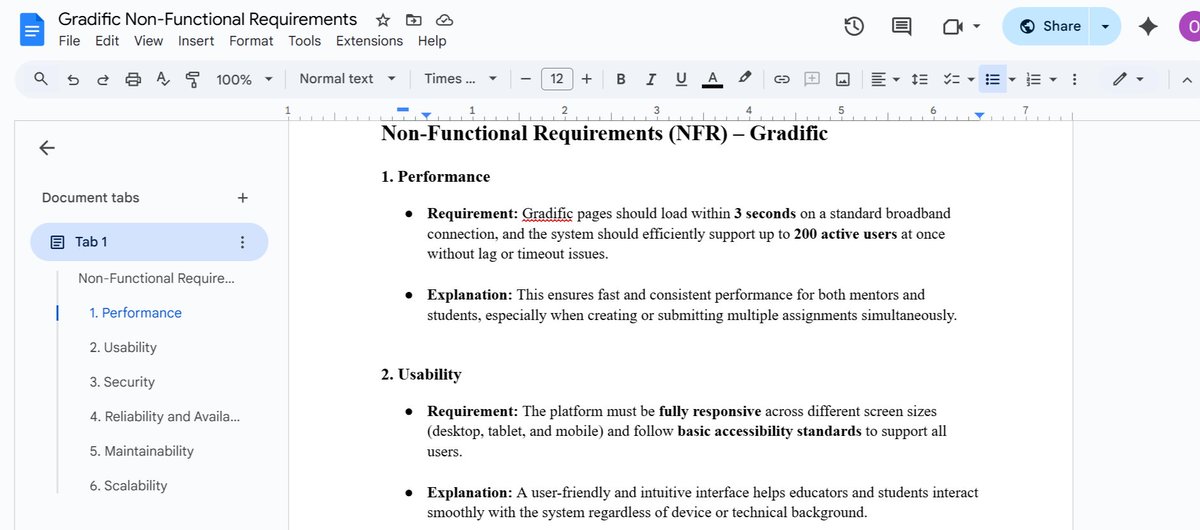
Task: Open Tab 1 options menu
Action: [241, 242]
